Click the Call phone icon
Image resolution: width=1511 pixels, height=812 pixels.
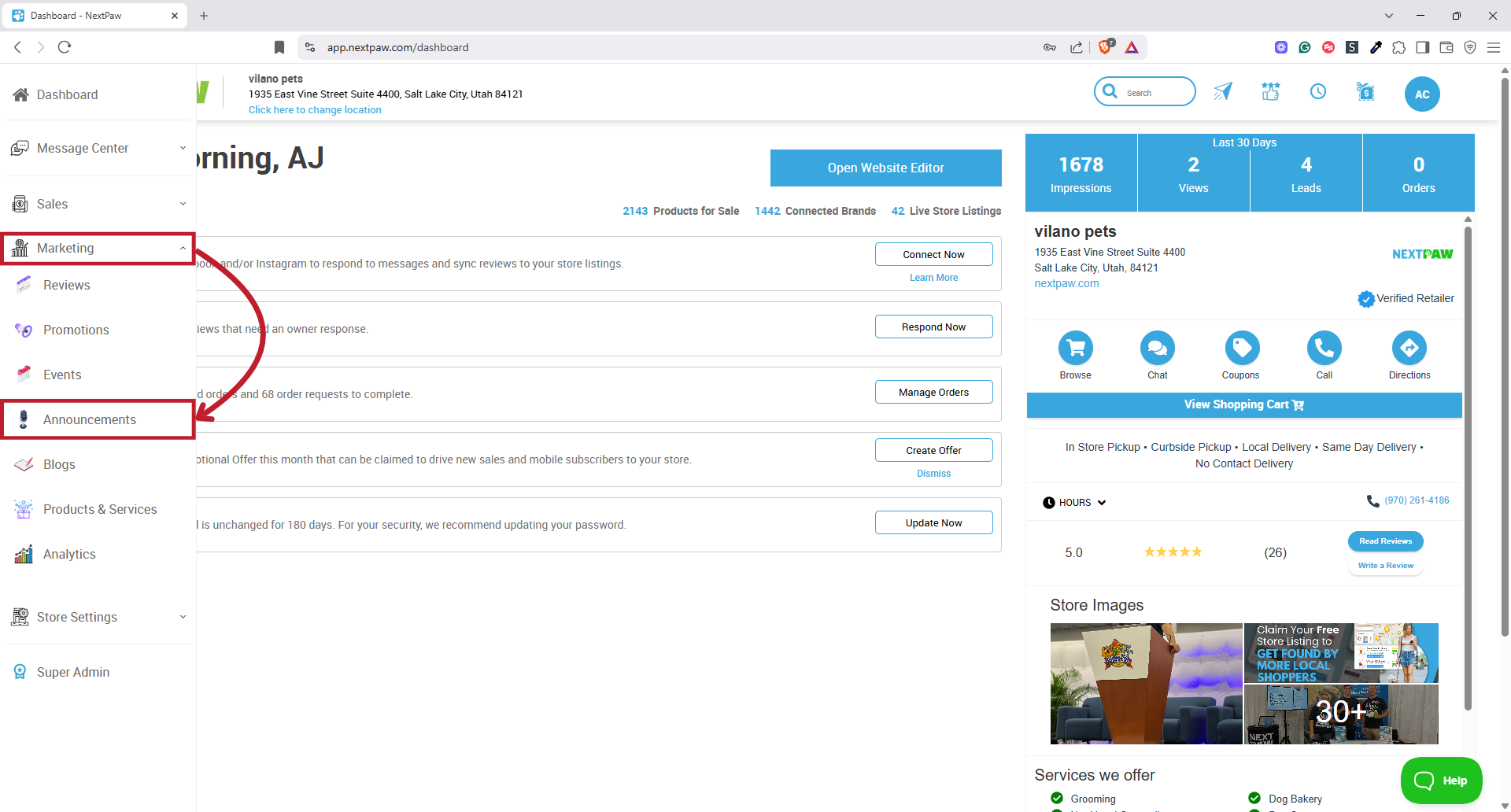1324,348
